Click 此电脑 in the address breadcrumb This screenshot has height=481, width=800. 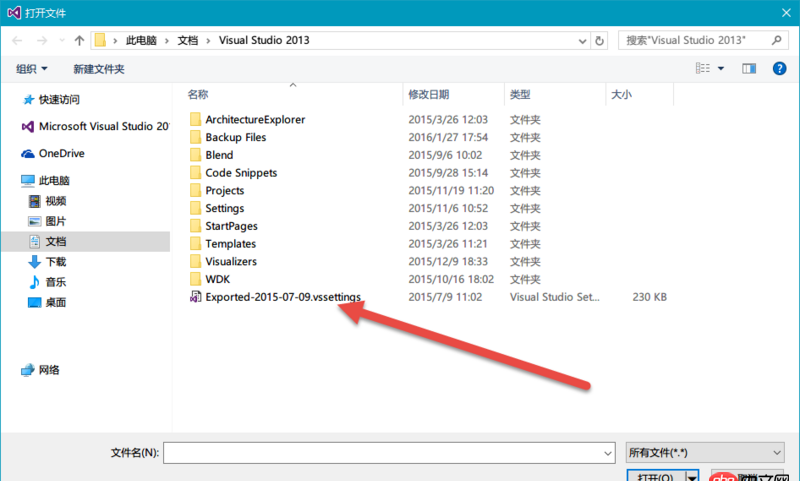click(x=141, y=40)
